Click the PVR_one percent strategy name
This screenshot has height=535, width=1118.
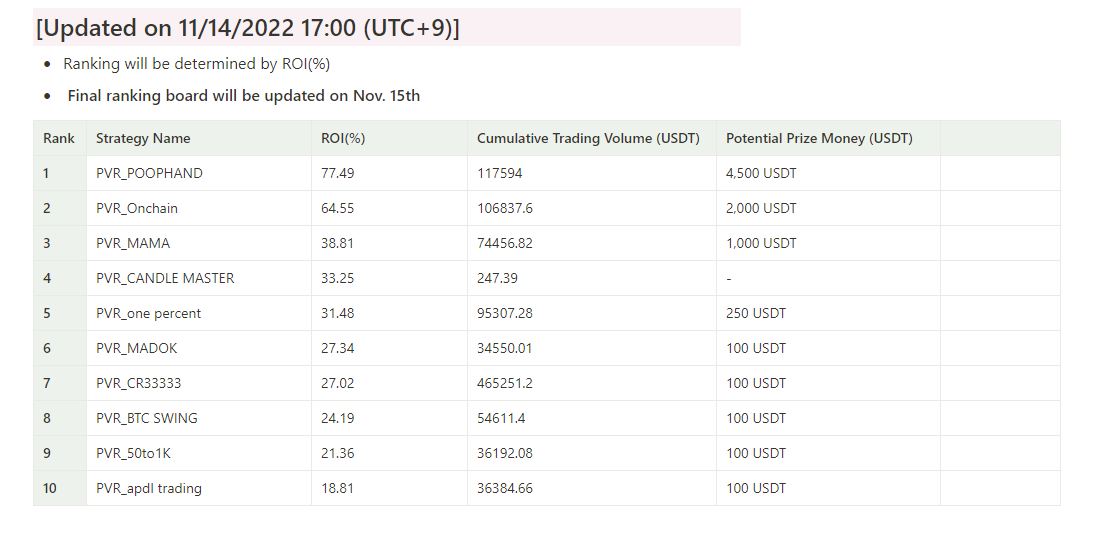(x=148, y=313)
